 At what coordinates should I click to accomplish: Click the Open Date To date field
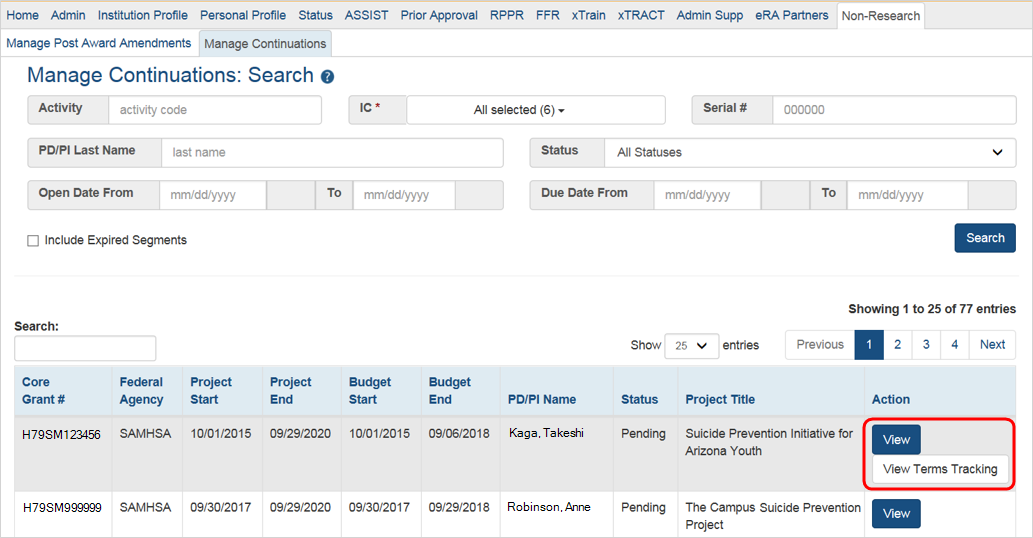[404, 196]
